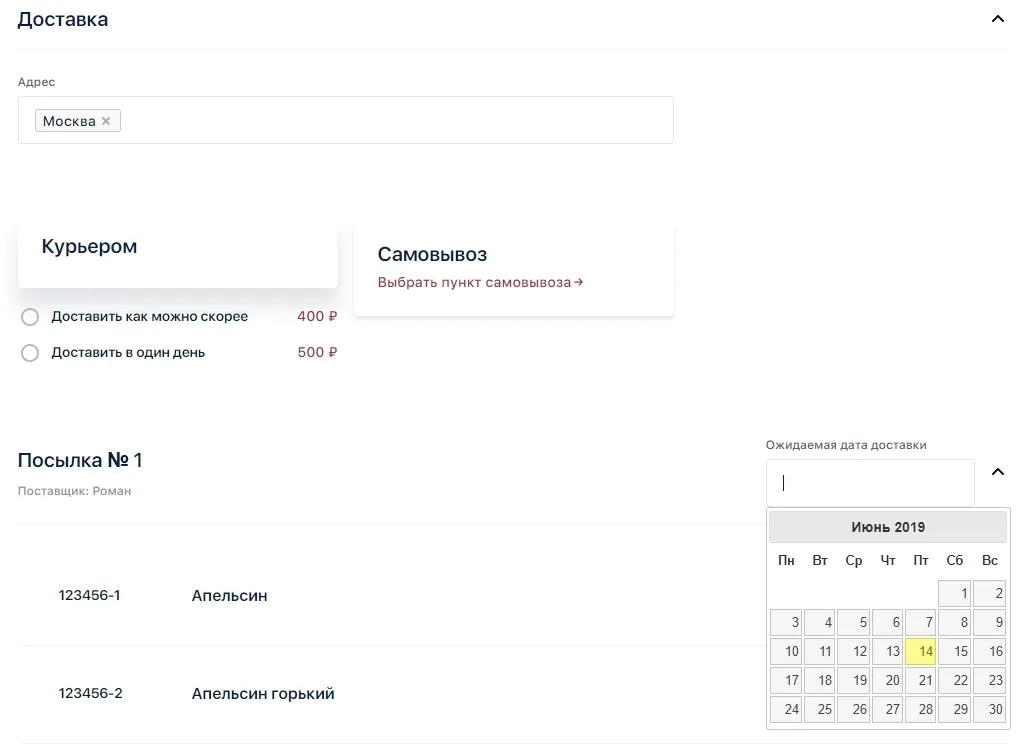Pick June 15 in the calendar
The image size is (1035, 750).
point(954,651)
